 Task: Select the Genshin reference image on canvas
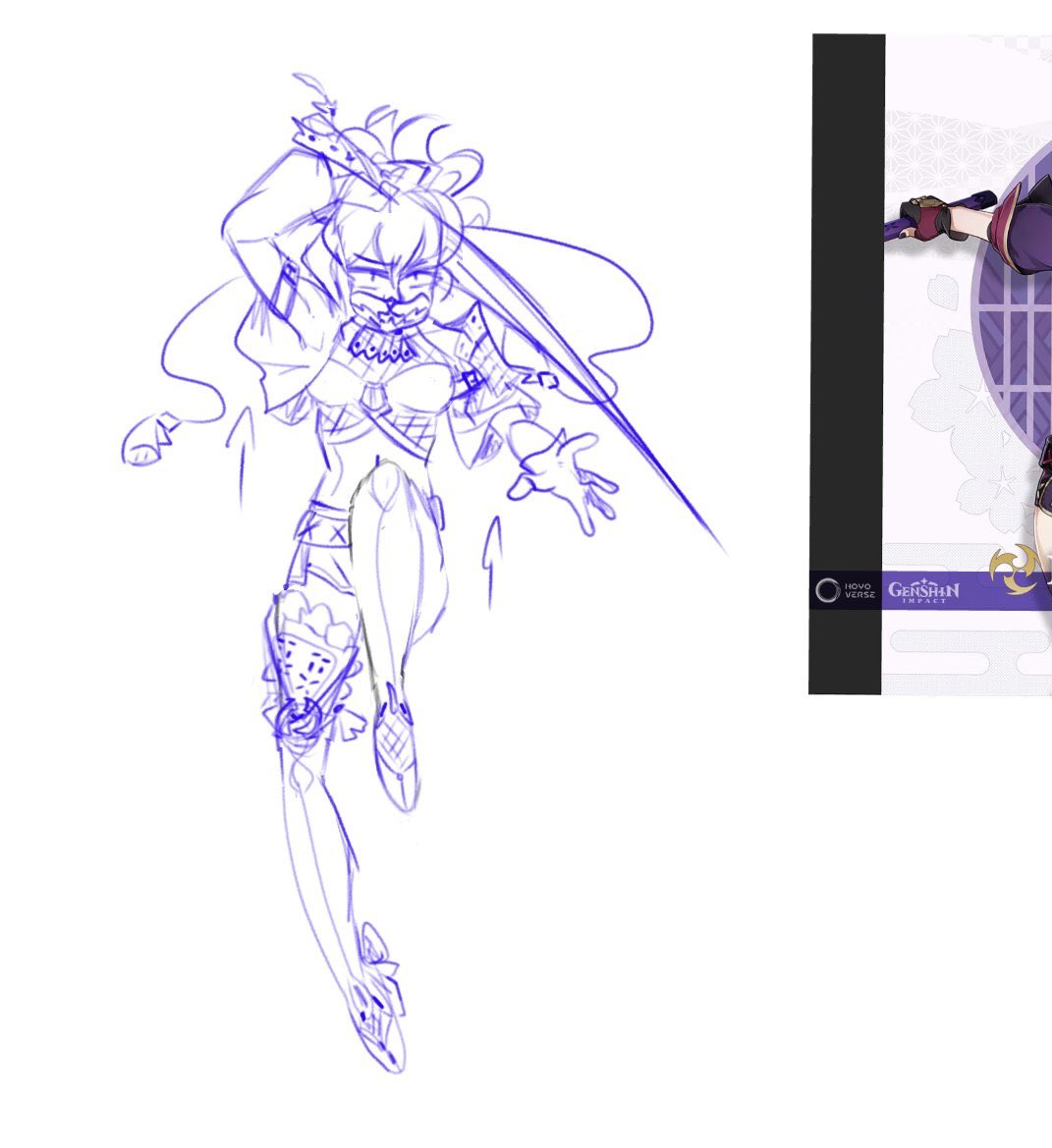tap(930, 364)
